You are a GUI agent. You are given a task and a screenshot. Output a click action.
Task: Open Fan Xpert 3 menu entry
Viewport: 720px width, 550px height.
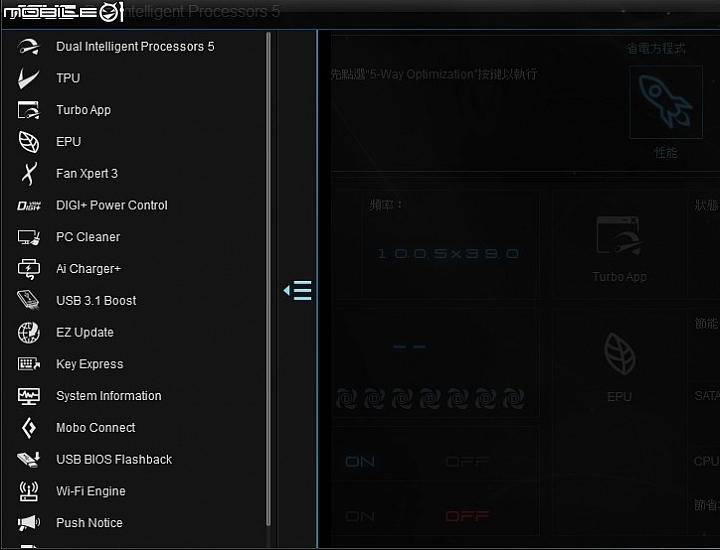coord(87,174)
